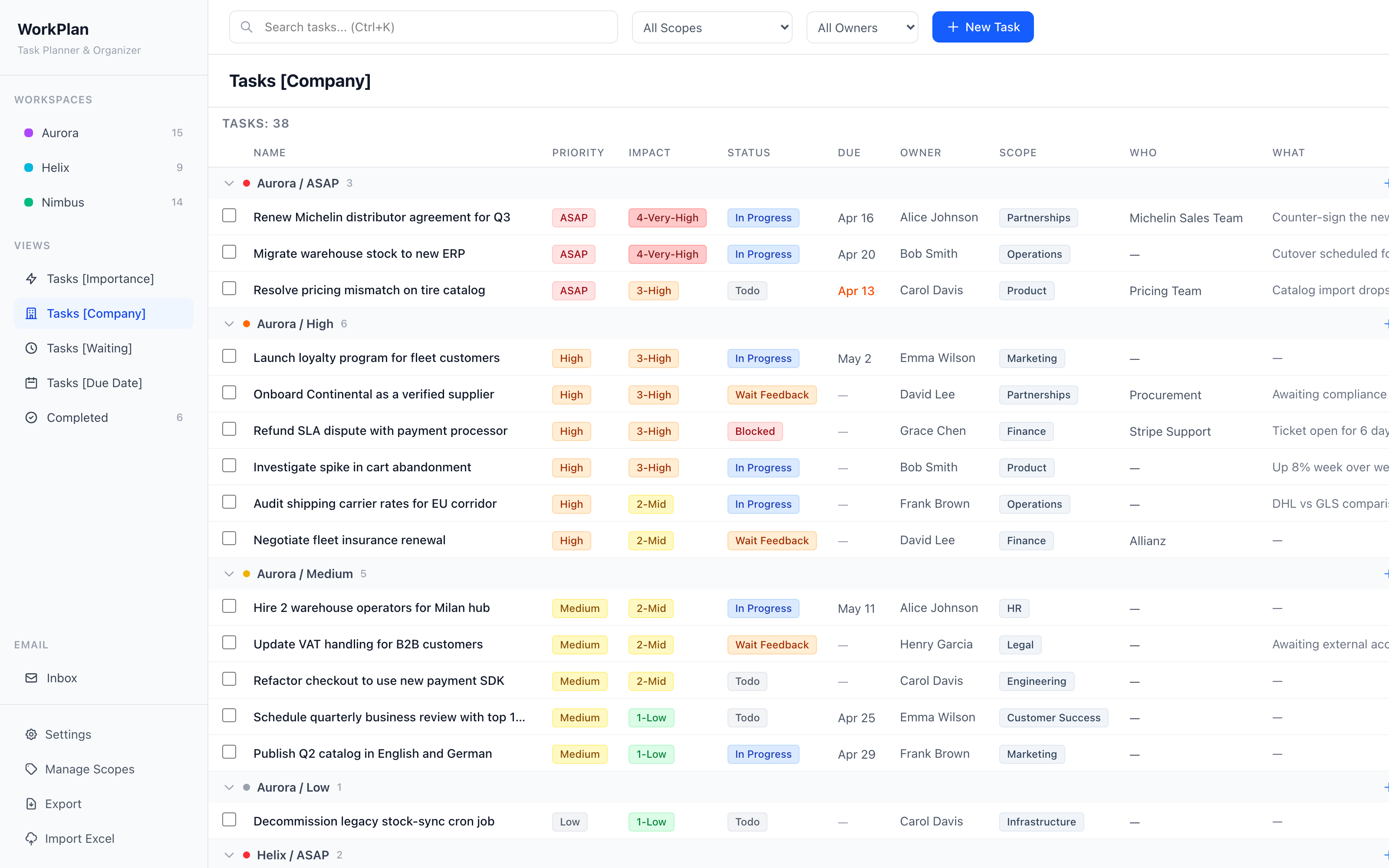Click the envelope Inbox icon
This screenshot has width=1389, height=868.
[32, 678]
